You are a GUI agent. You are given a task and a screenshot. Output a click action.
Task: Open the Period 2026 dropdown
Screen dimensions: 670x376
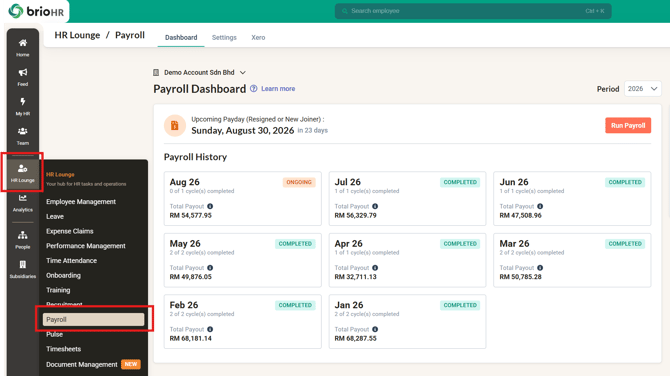642,88
